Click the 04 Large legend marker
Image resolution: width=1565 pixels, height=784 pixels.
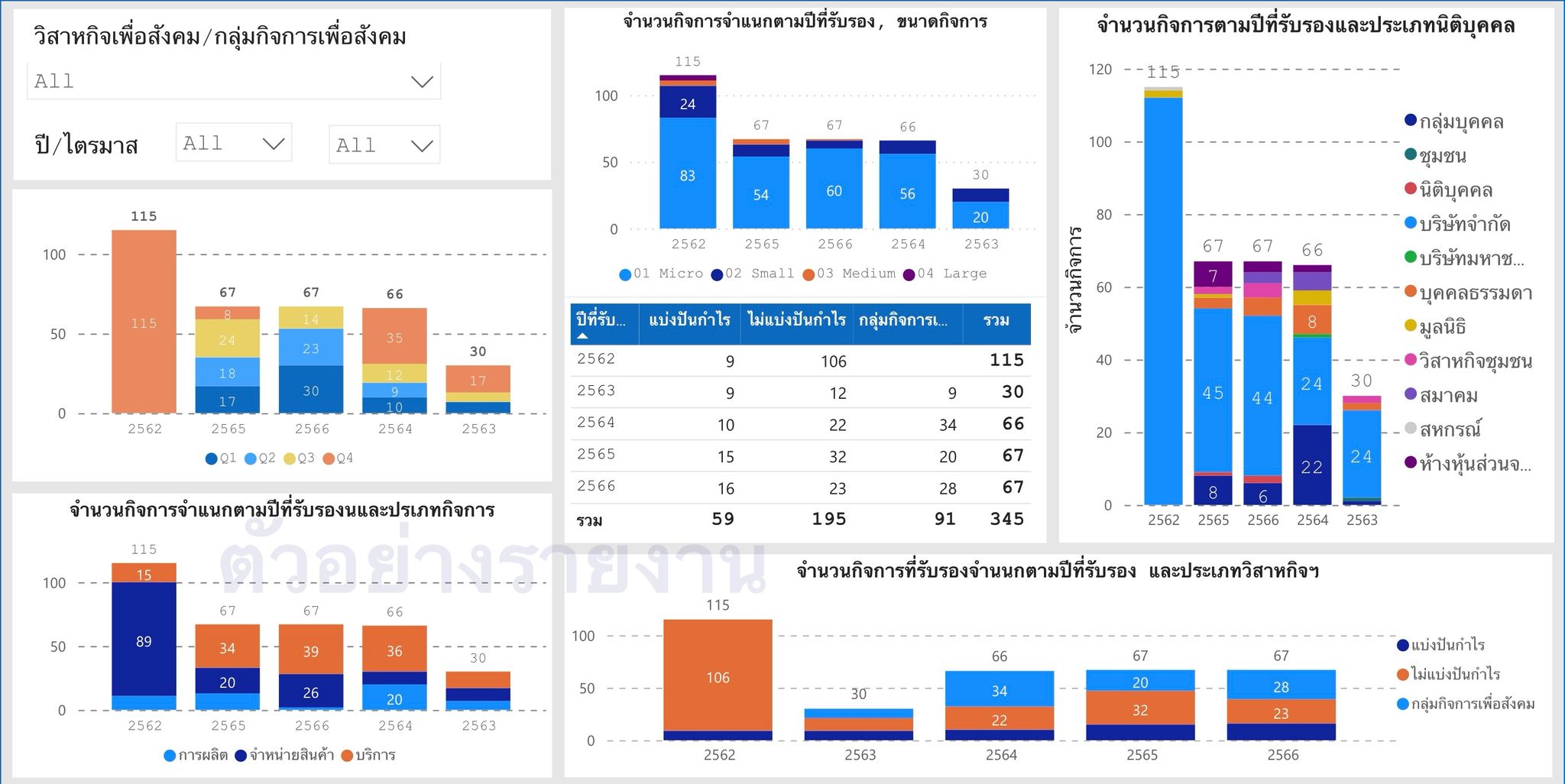[x=909, y=274]
